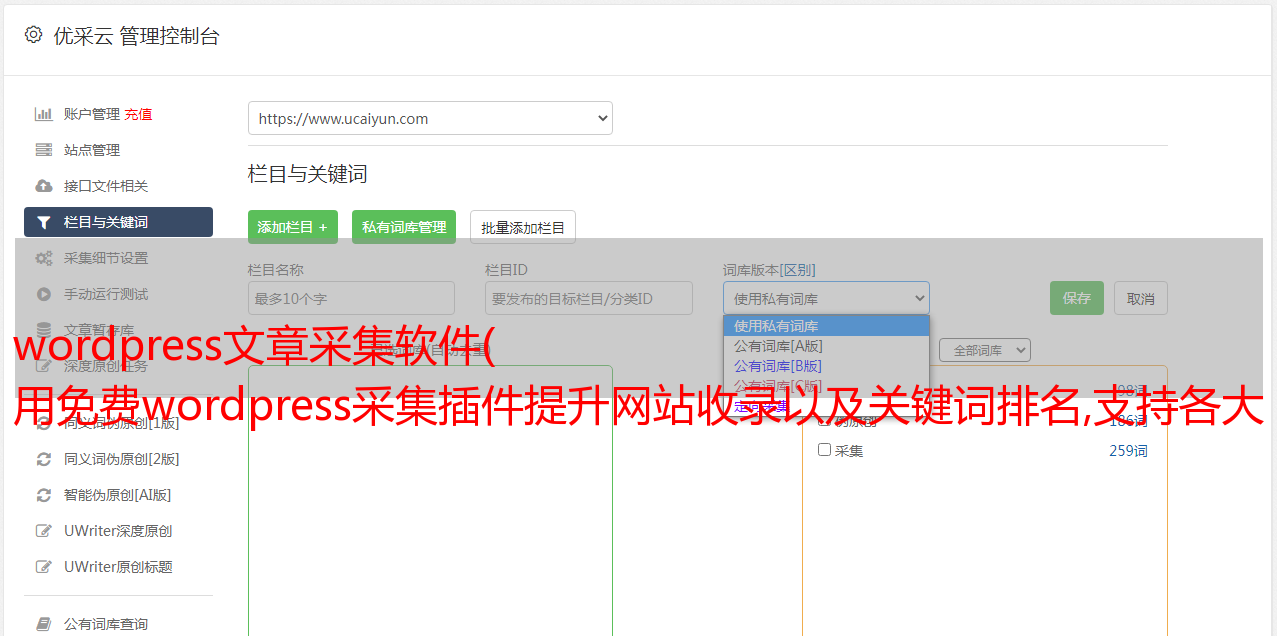Viewport: 1277px width, 636px height.
Task: Click the edit icon for UWriter深度原创
Action: (44, 531)
